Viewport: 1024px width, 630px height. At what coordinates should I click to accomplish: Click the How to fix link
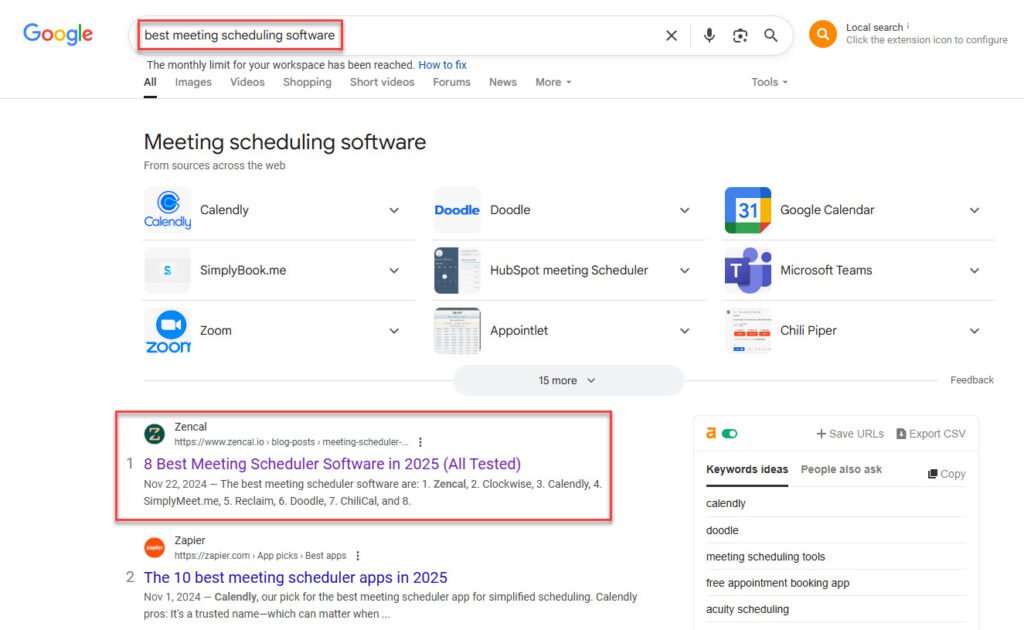click(x=442, y=65)
